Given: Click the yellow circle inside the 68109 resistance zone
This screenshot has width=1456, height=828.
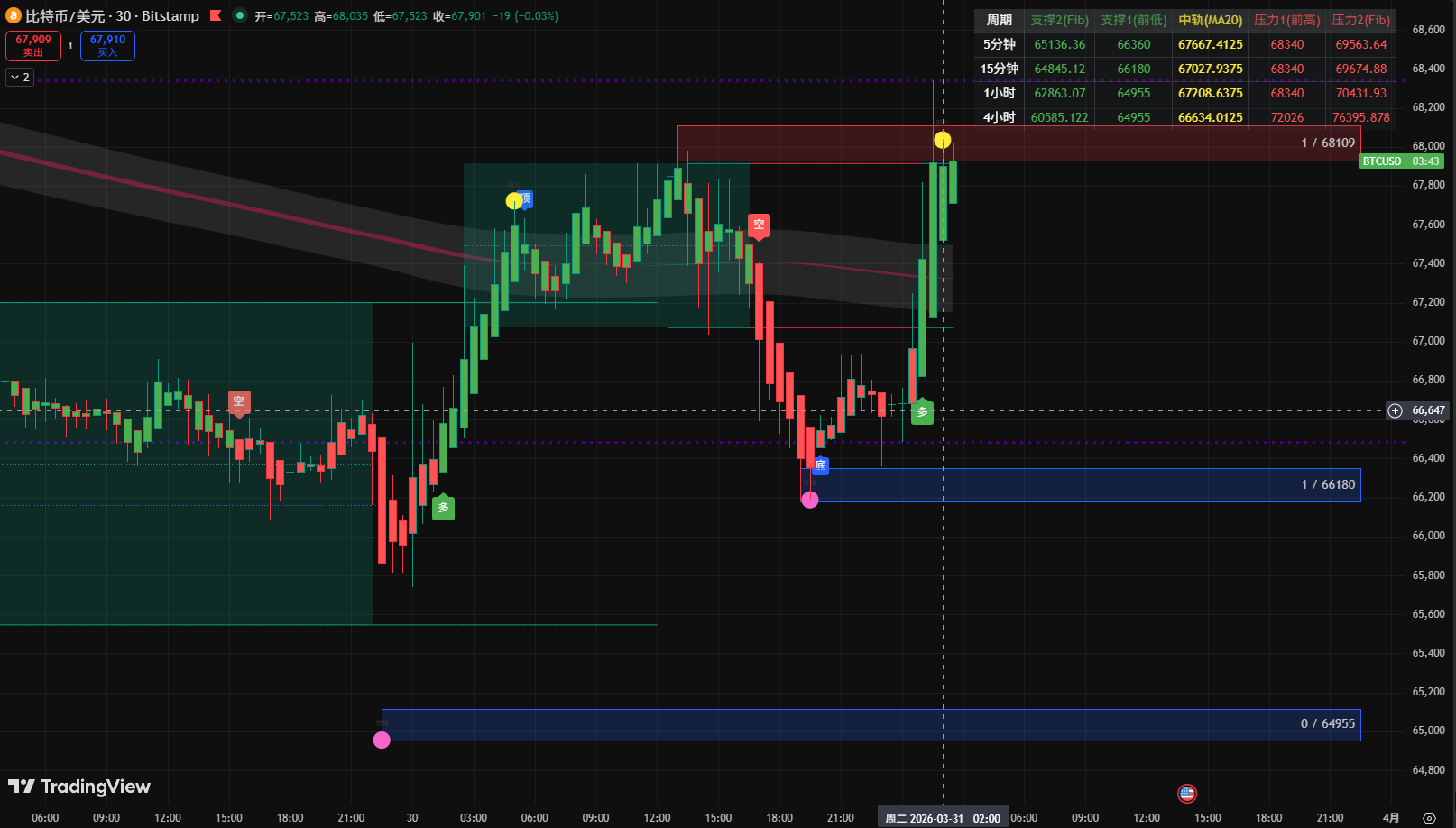Looking at the screenshot, I should [942, 140].
